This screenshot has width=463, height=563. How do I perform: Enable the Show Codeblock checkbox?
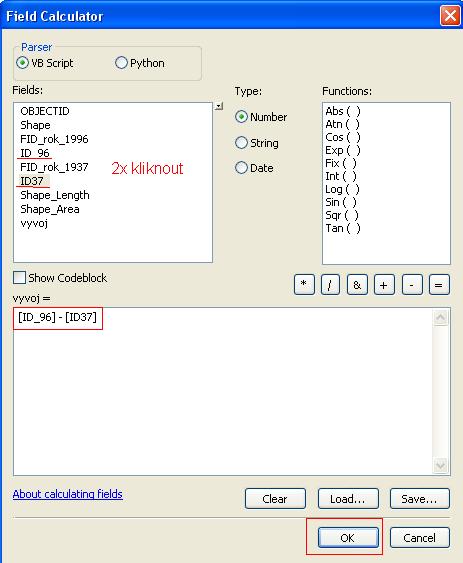click(x=19, y=278)
